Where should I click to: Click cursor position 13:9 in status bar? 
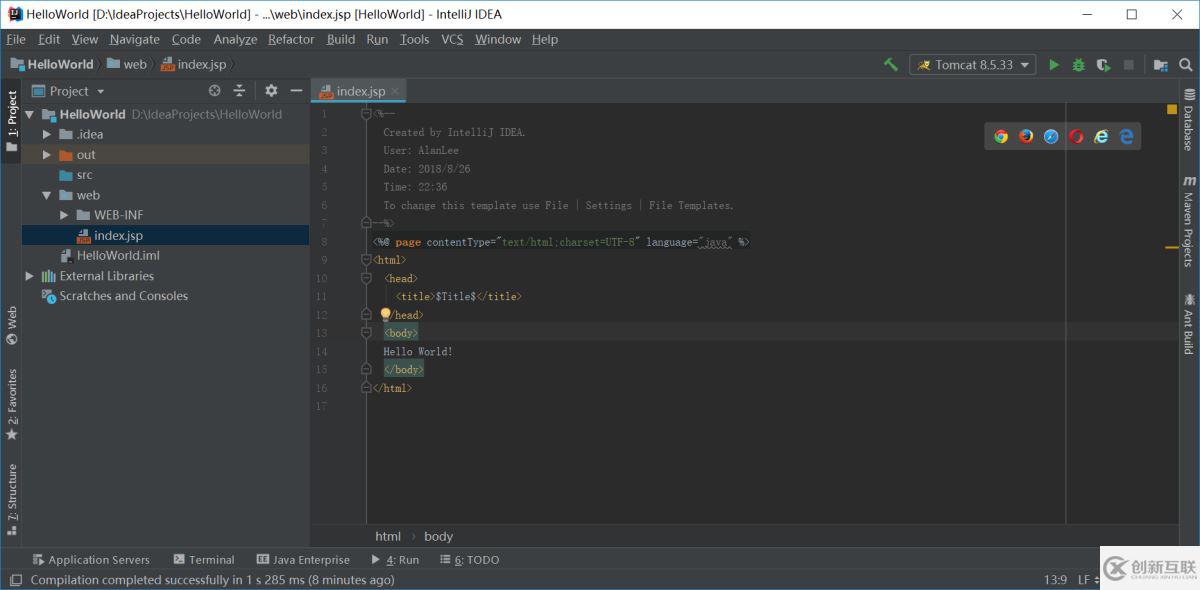tap(1055, 580)
